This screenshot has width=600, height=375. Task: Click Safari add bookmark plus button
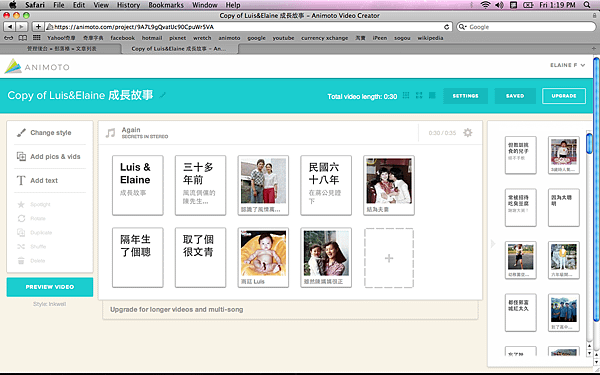pos(38,27)
